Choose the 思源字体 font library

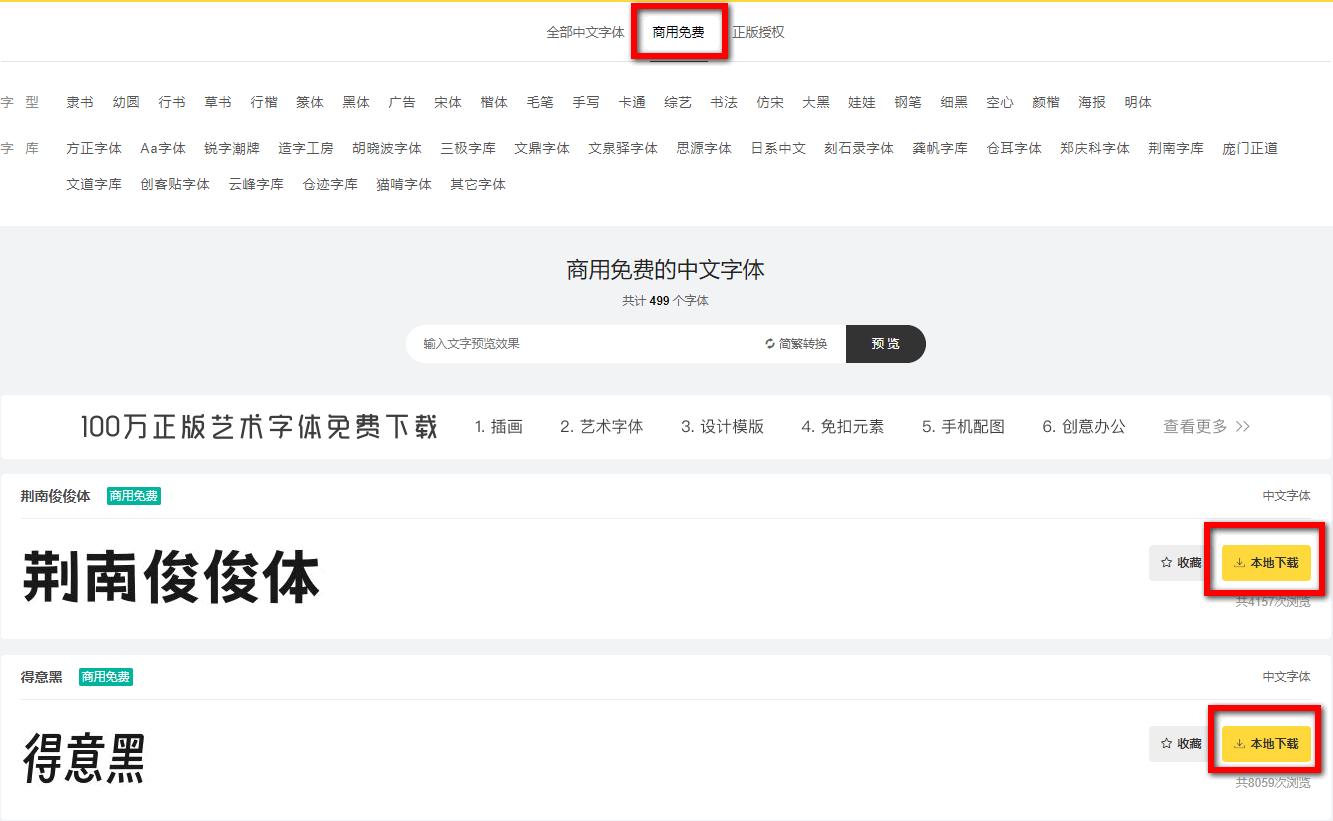pyautogui.click(x=702, y=147)
